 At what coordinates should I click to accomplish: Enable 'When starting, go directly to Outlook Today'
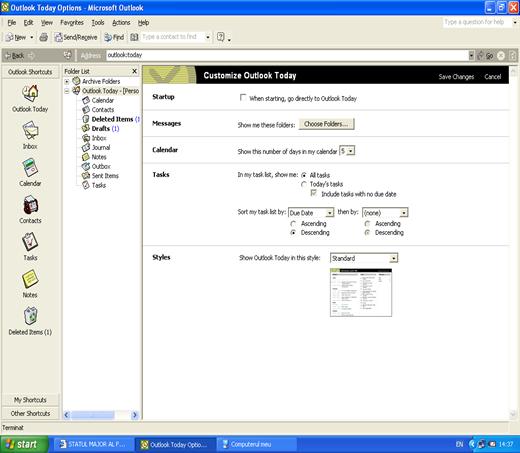tap(243, 98)
